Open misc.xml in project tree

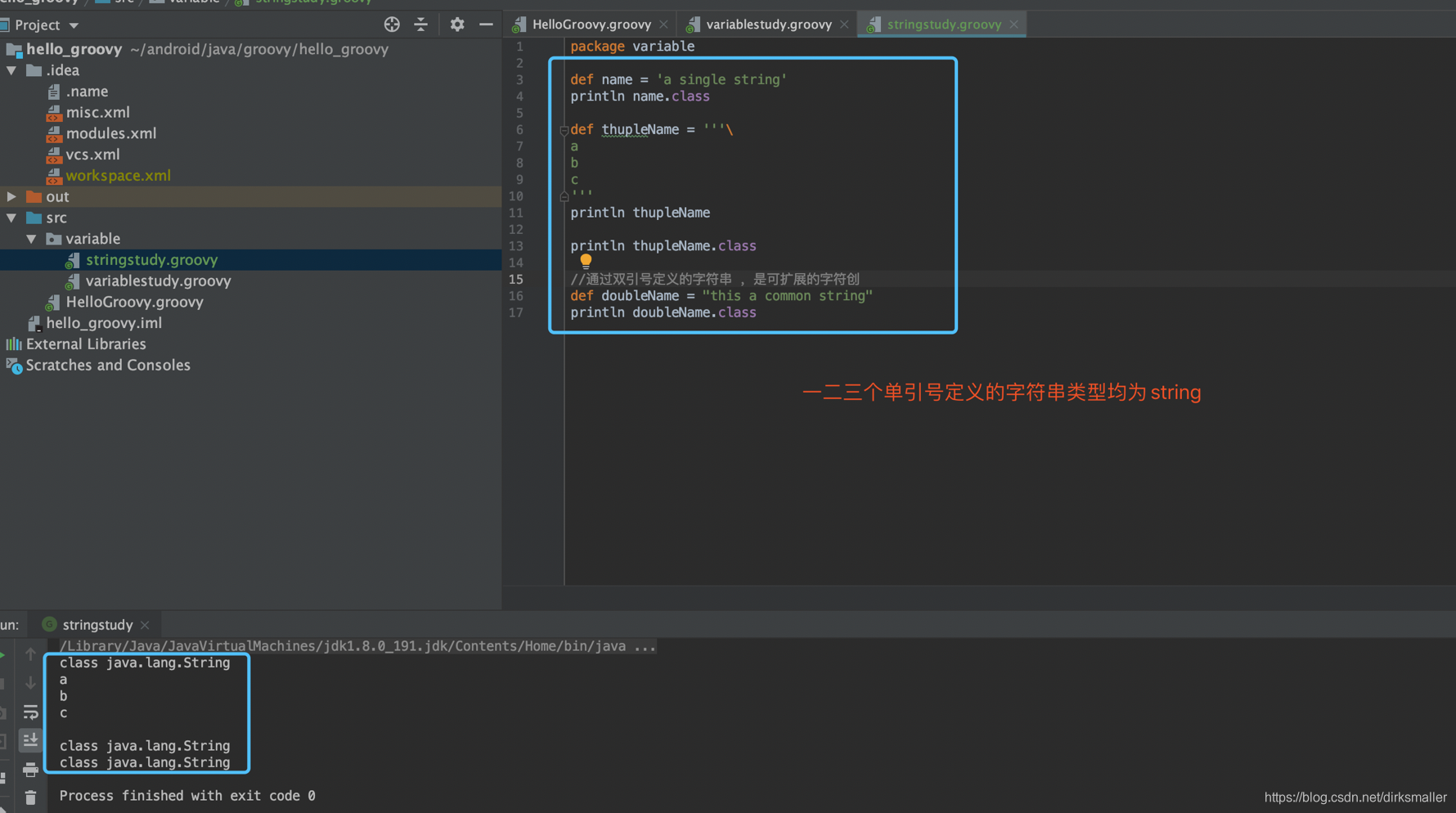tap(97, 113)
